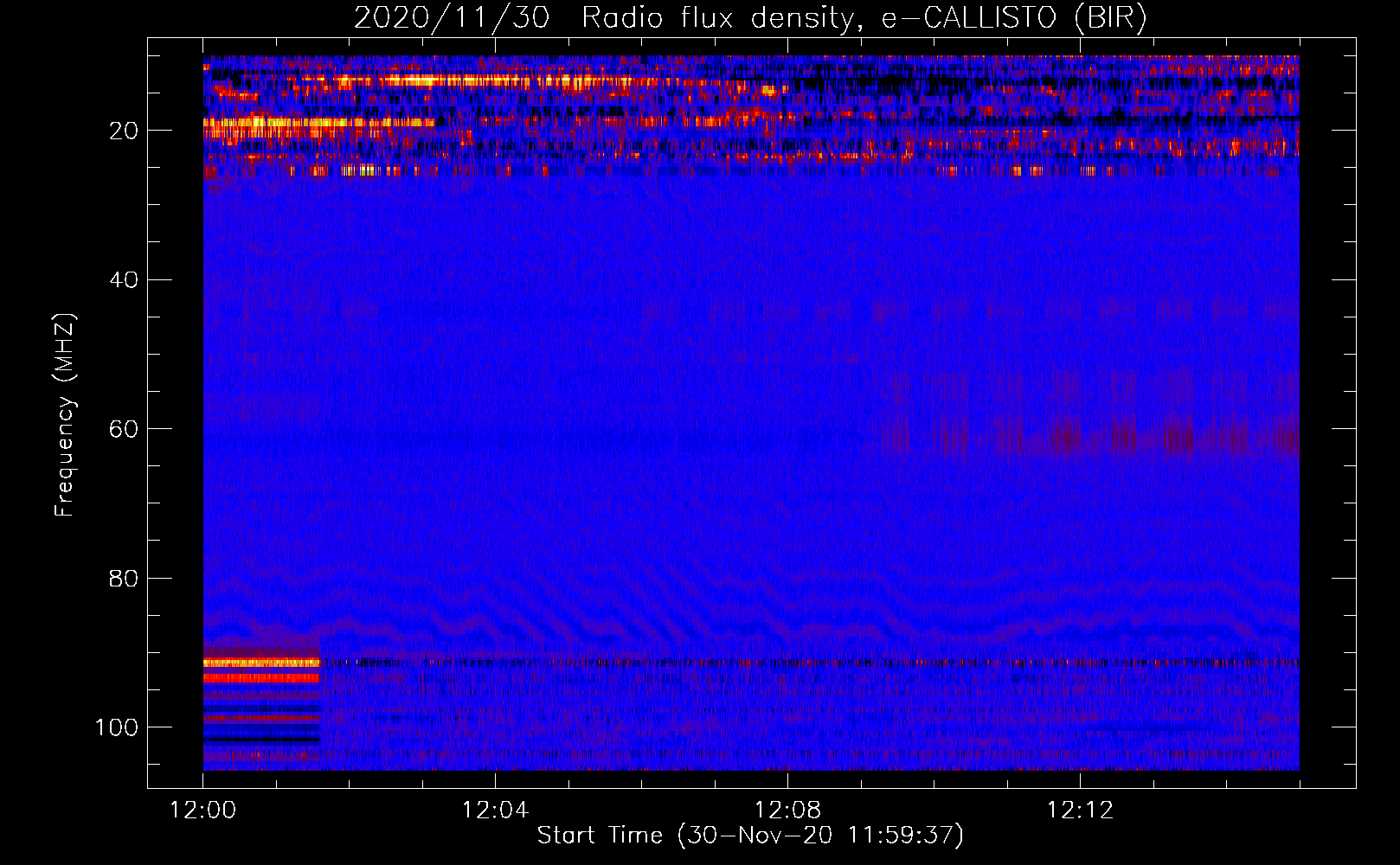1400x865 pixels.
Task: Click the 40 MHz frequency tick label
Action: (x=124, y=280)
